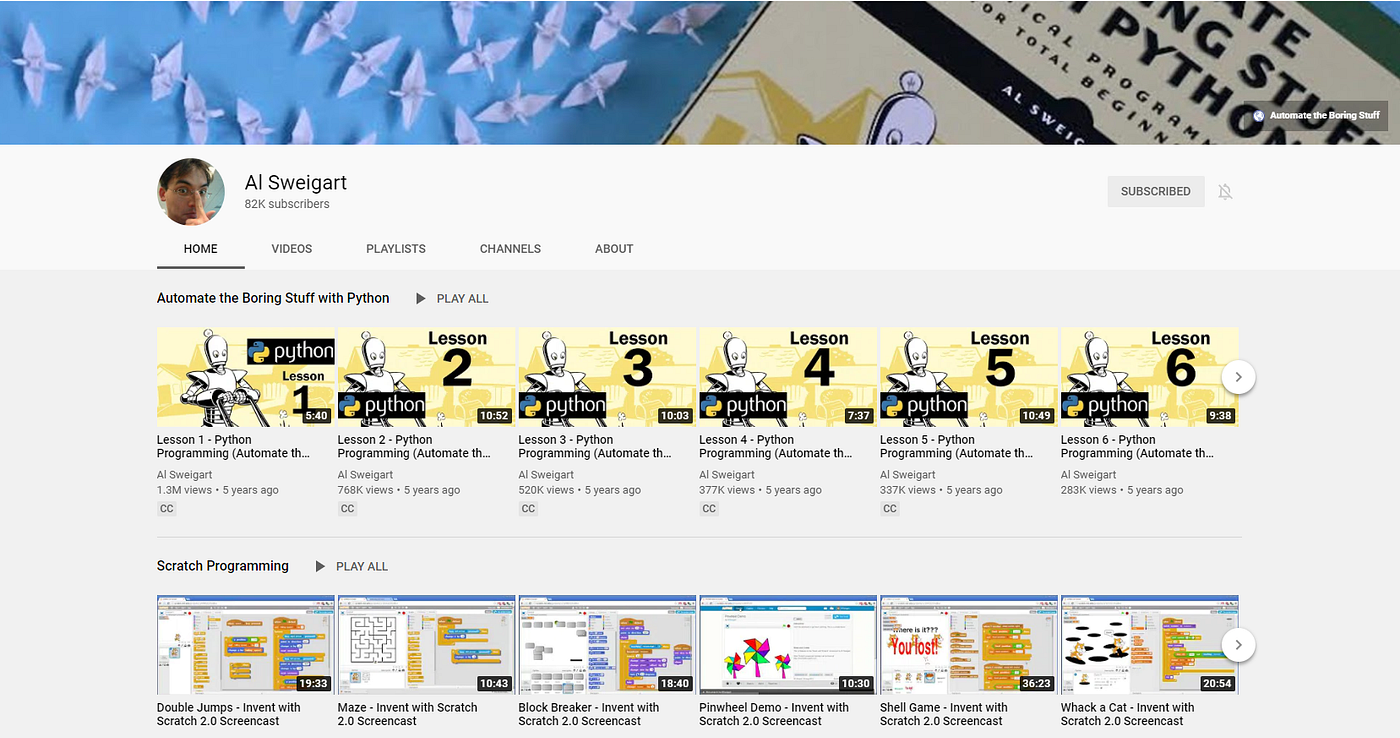Expand the Automate playlist with right chevron
The width and height of the screenshot is (1400, 738).
click(1238, 376)
